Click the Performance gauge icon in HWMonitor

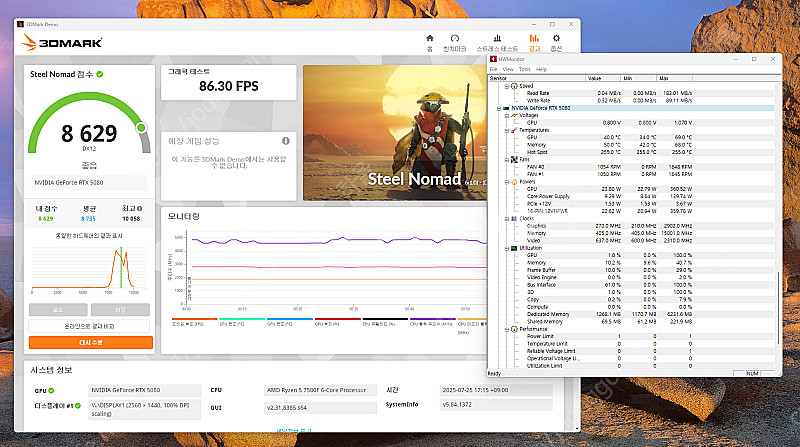point(514,329)
